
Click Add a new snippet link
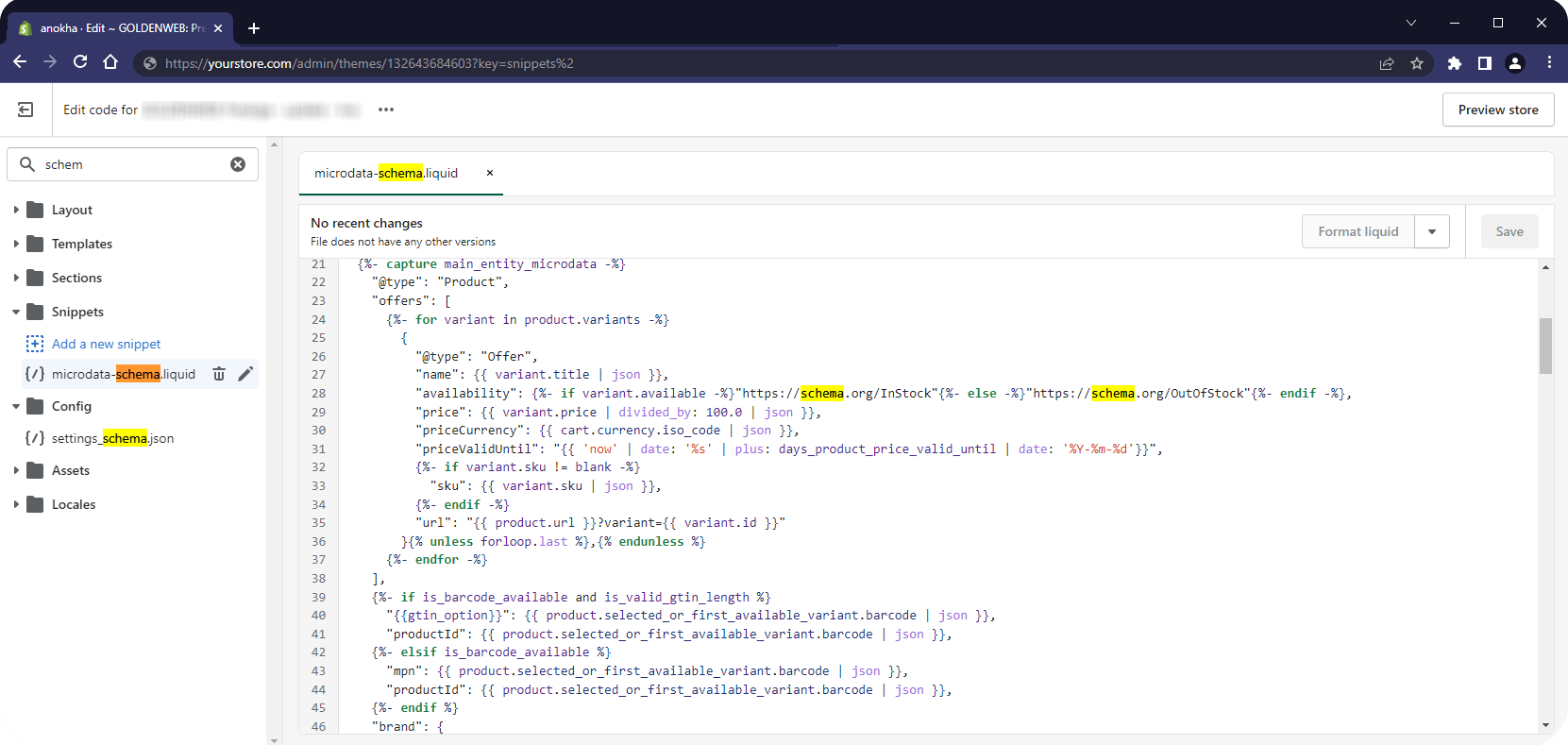(x=106, y=344)
